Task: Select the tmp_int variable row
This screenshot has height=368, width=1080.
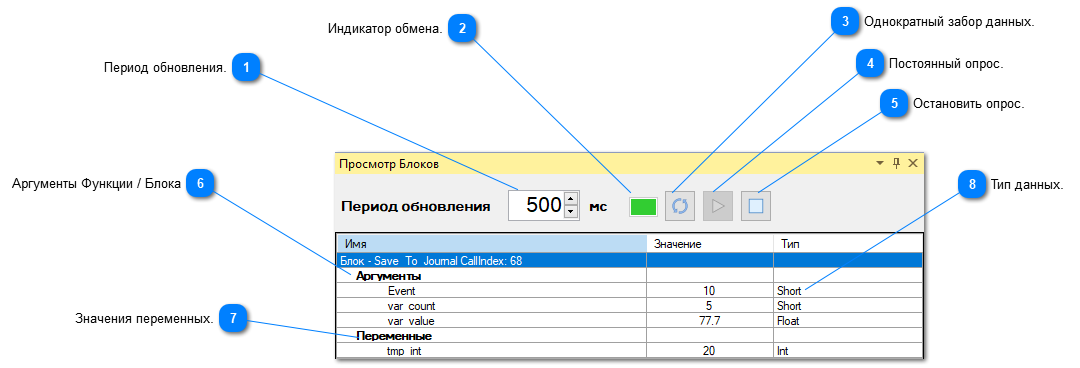Action: click(x=630, y=351)
